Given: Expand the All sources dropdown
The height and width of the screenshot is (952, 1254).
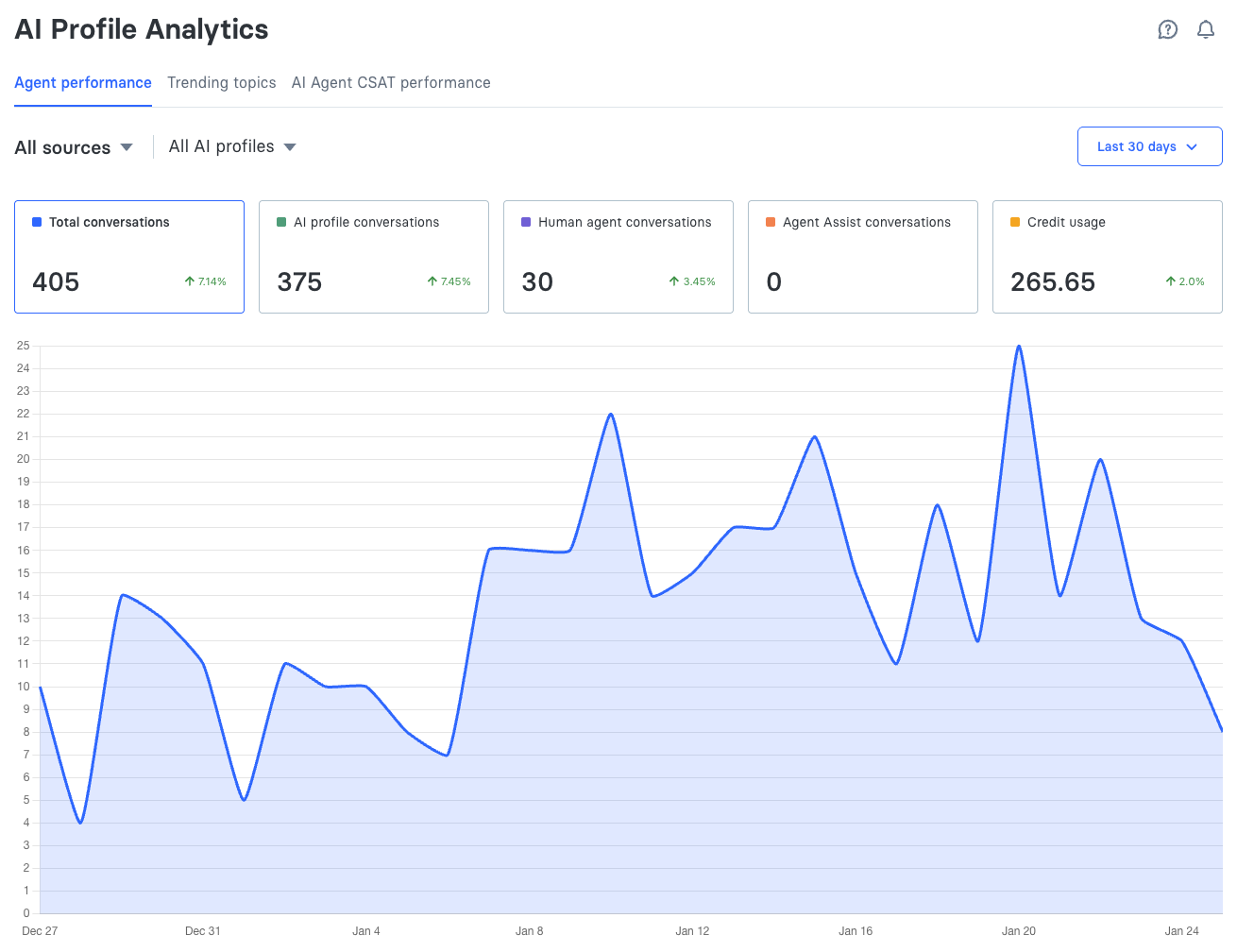Looking at the screenshot, I should click(74, 147).
